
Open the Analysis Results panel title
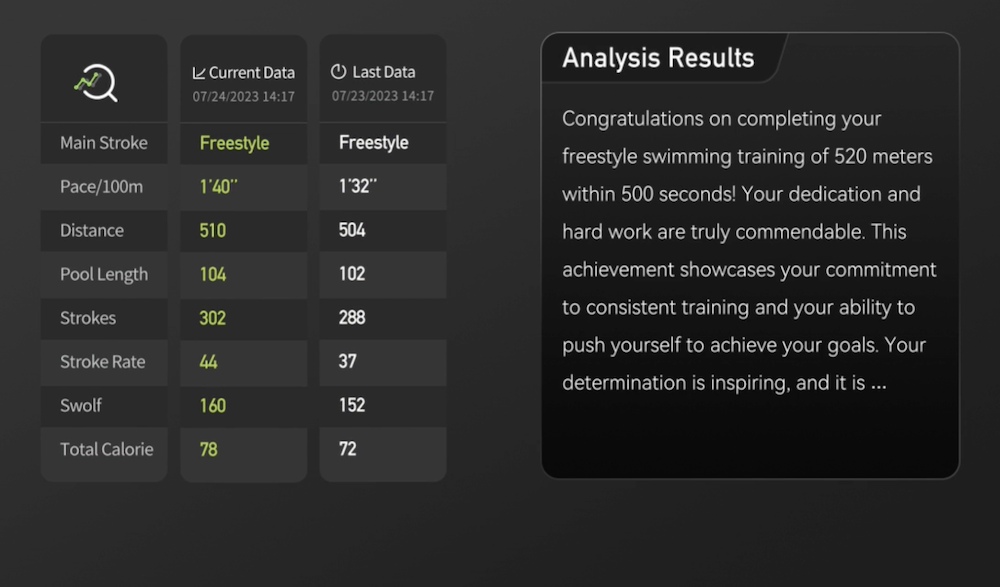pos(658,58)
